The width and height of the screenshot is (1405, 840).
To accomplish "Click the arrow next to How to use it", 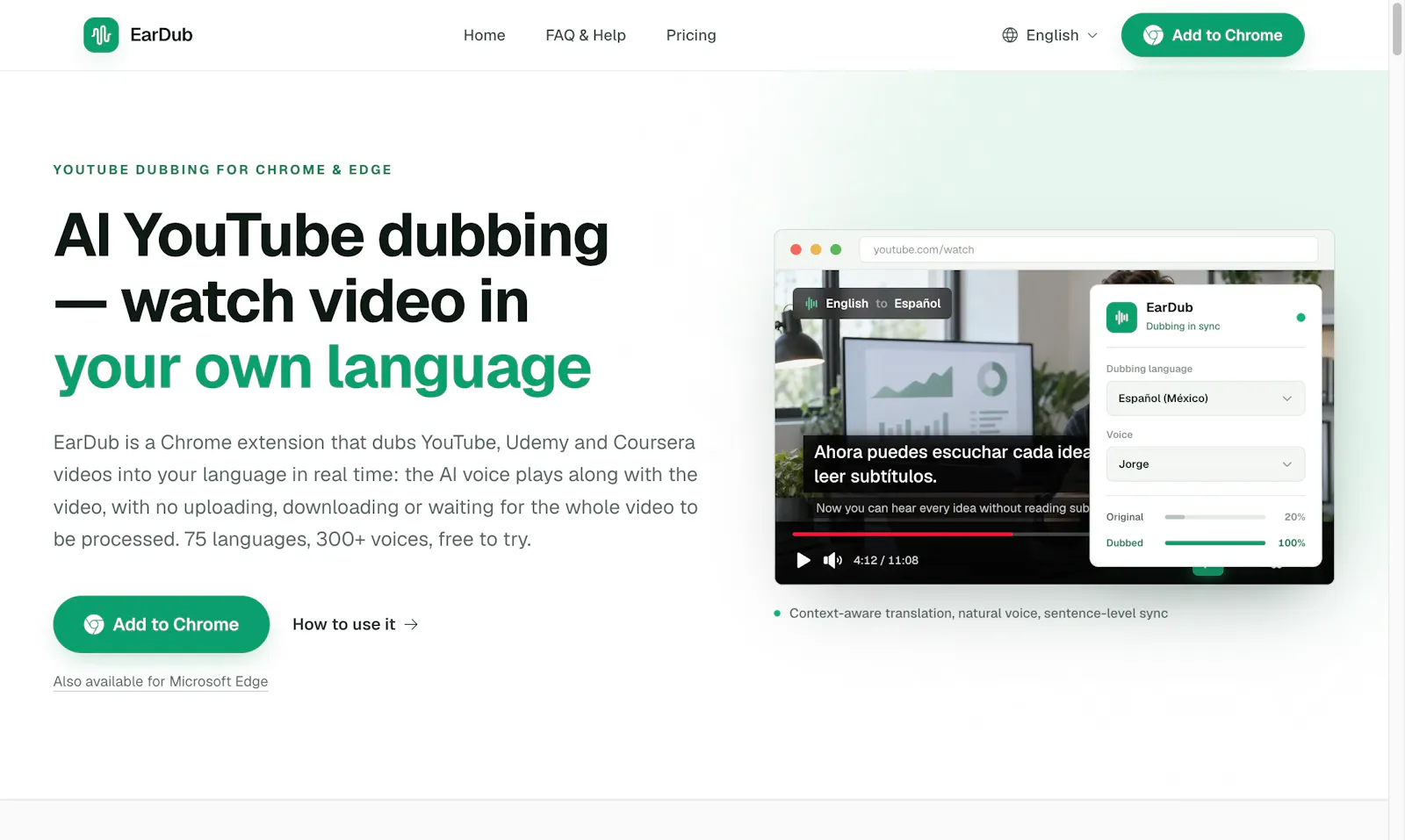I will click(411, 624).
